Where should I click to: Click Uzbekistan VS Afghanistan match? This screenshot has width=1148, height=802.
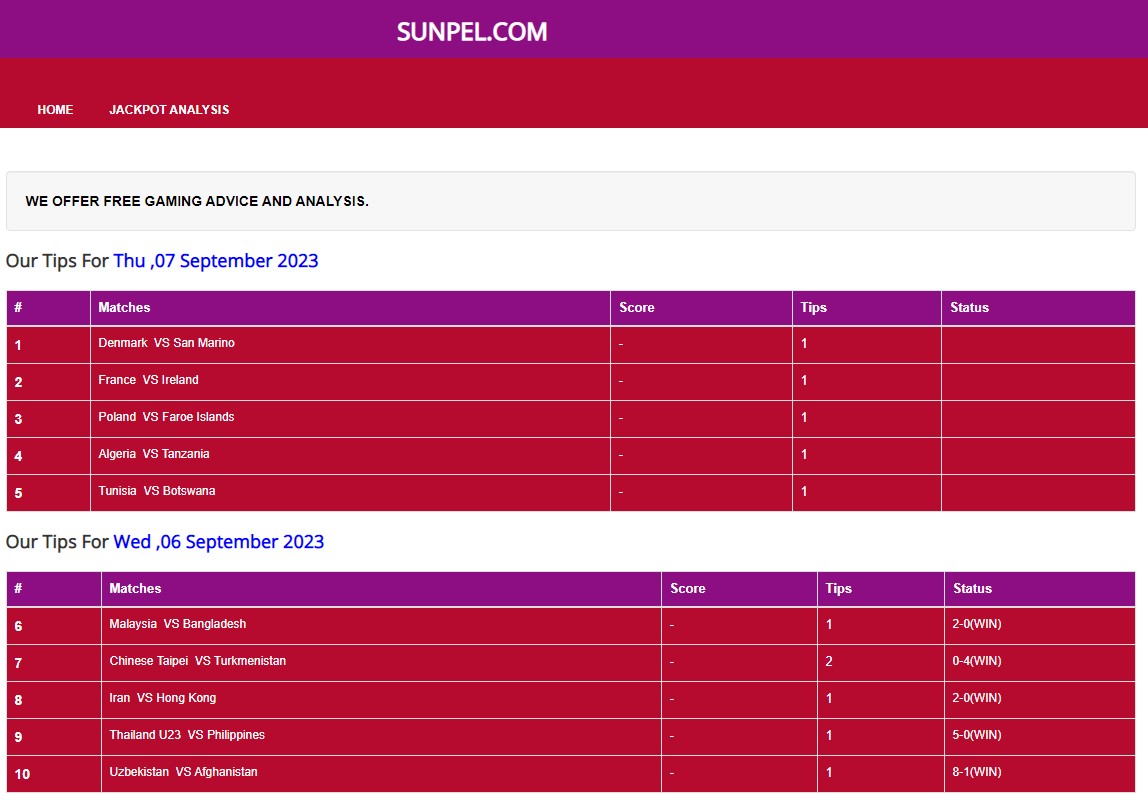183,772
